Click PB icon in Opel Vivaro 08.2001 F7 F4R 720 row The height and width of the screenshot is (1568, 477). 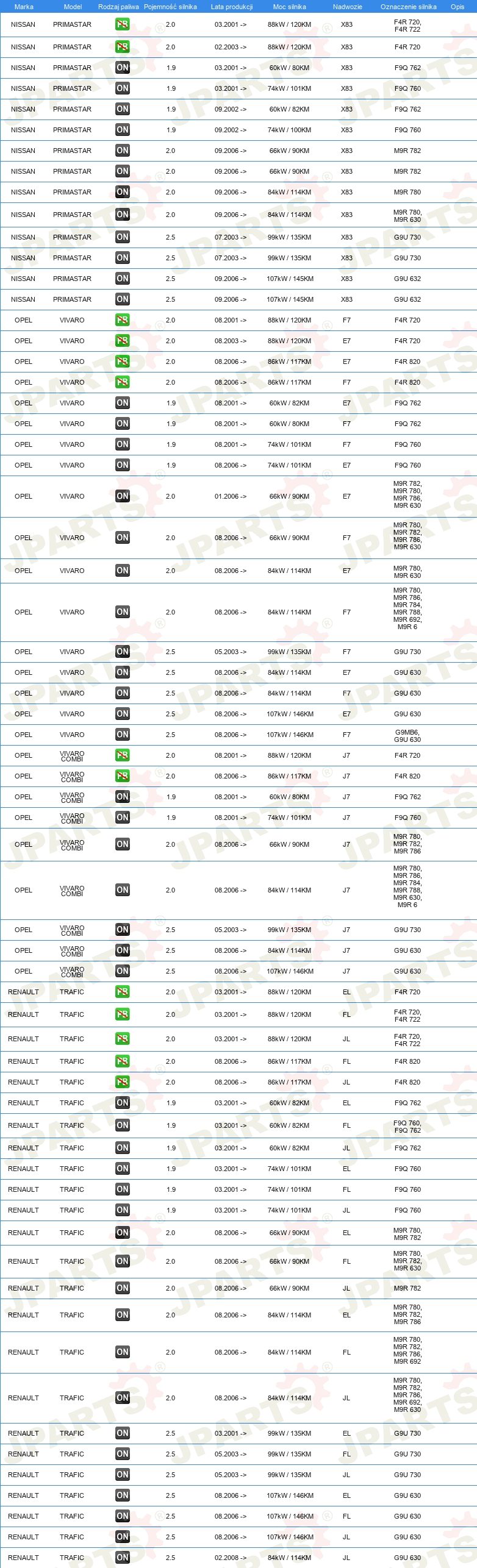(x=123, y=320)
